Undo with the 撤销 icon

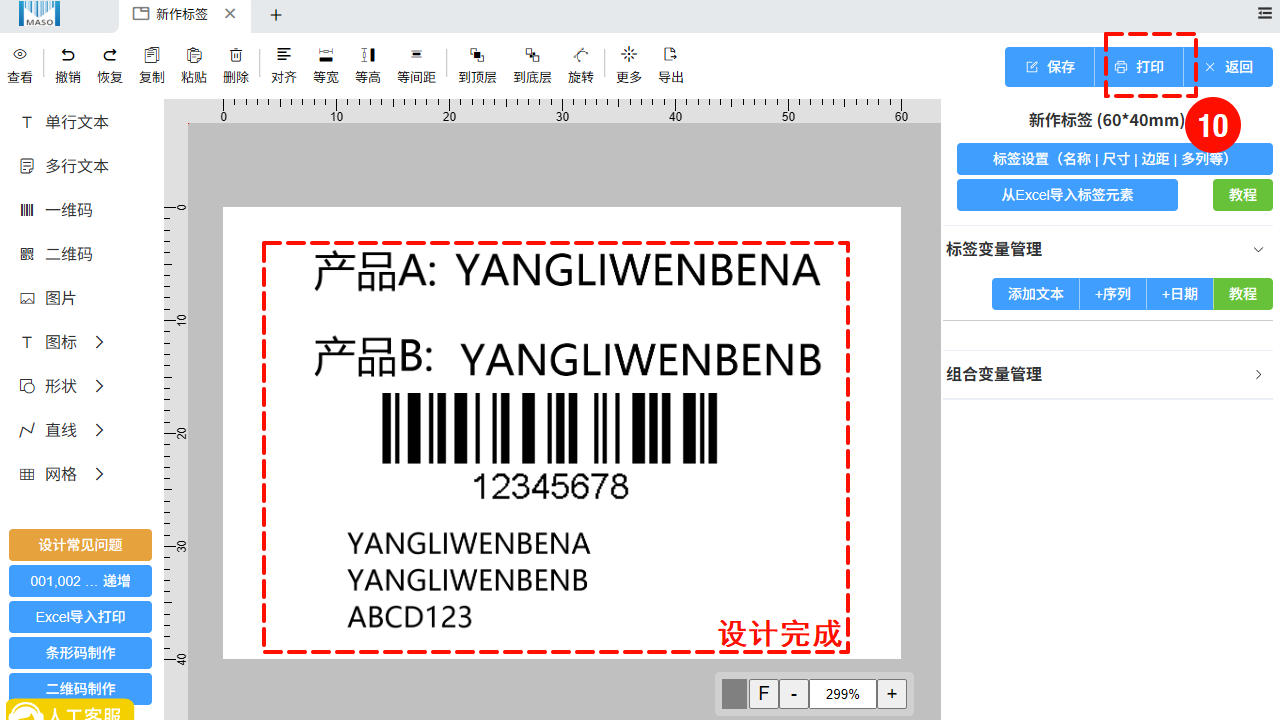coord(68,55)
